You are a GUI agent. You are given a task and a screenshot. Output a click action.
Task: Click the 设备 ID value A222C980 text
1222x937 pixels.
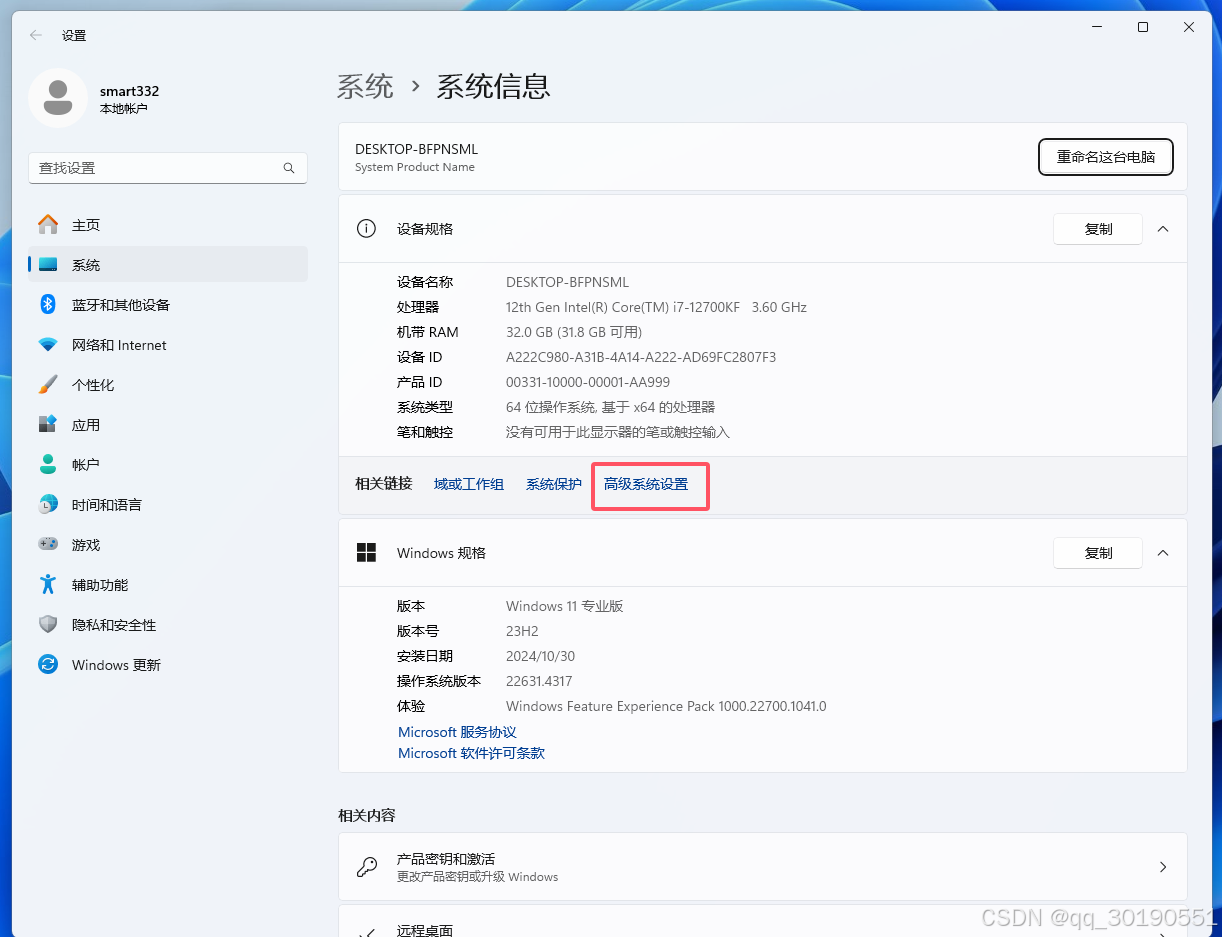[x=641, y=357]
